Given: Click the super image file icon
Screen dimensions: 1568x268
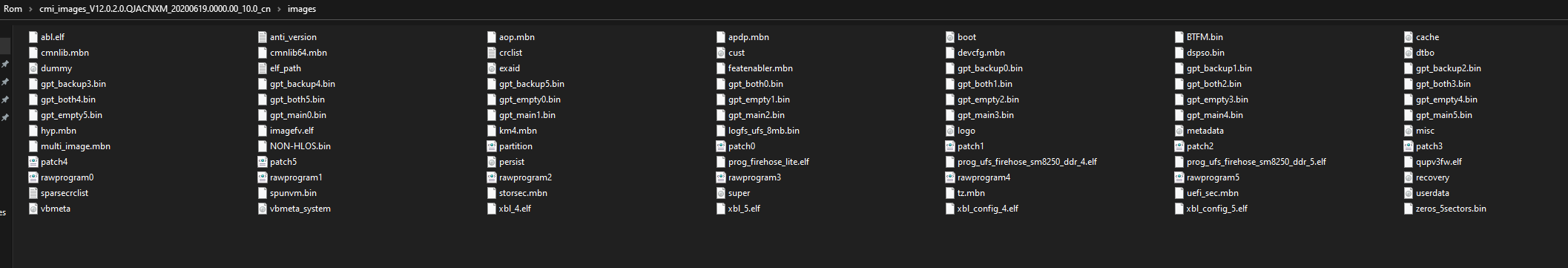Looking at the screenshot, I should point(721,193).
